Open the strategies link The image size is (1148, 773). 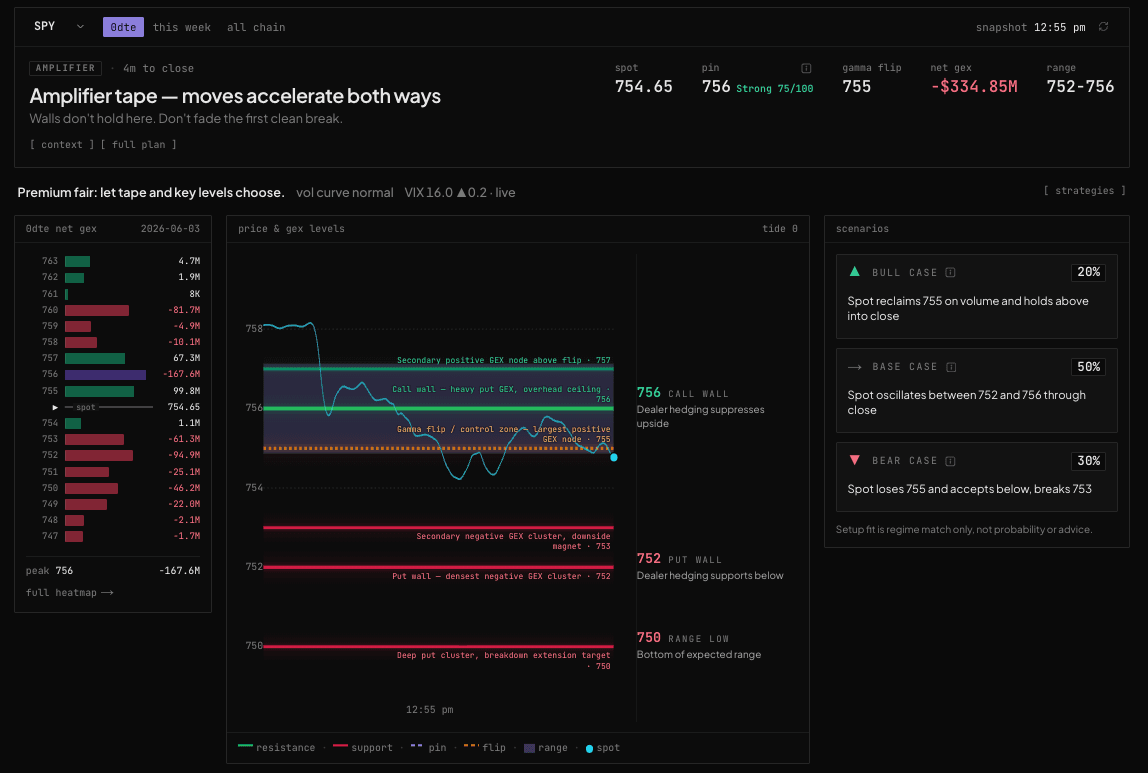tap(1084, 190)
